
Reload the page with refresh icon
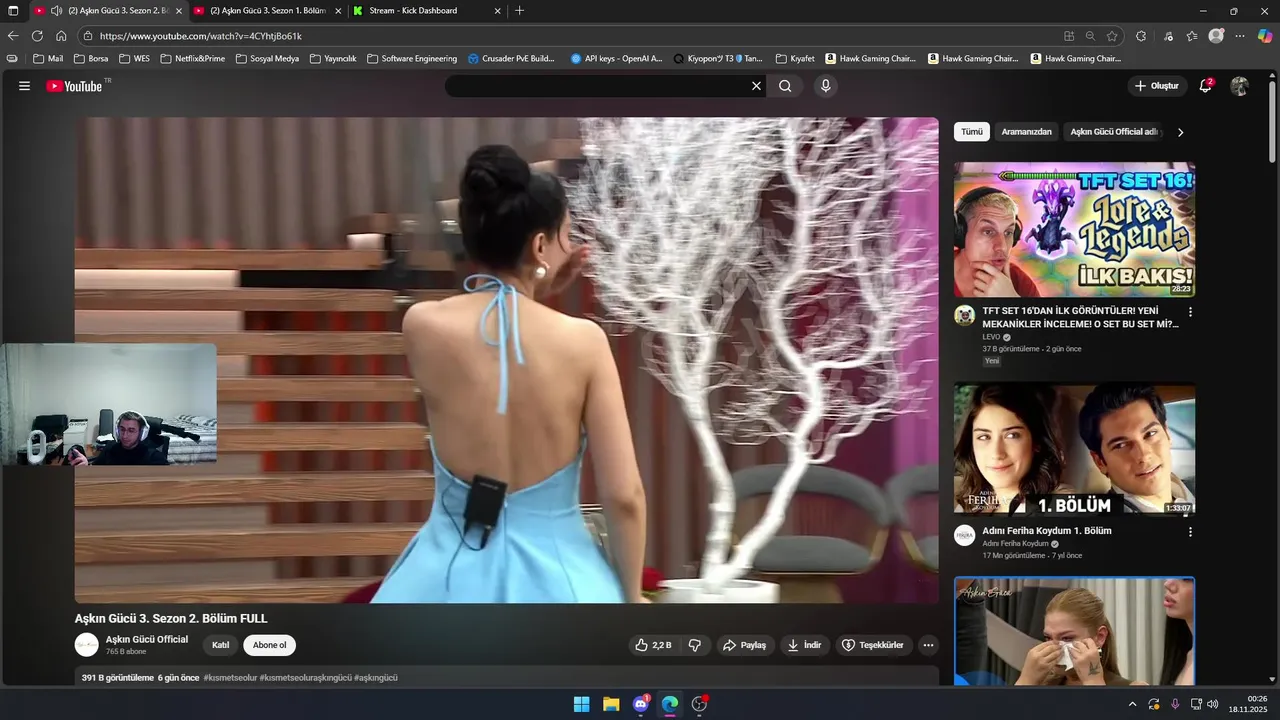[x=37, y=36]
